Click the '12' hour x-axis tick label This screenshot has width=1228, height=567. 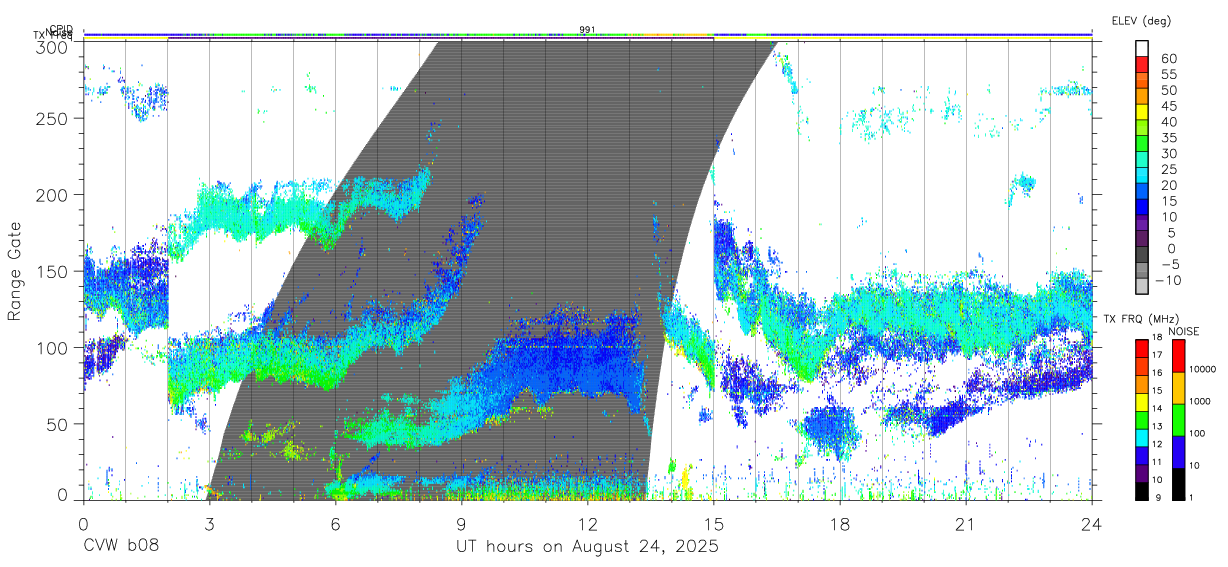click(588, 524)
